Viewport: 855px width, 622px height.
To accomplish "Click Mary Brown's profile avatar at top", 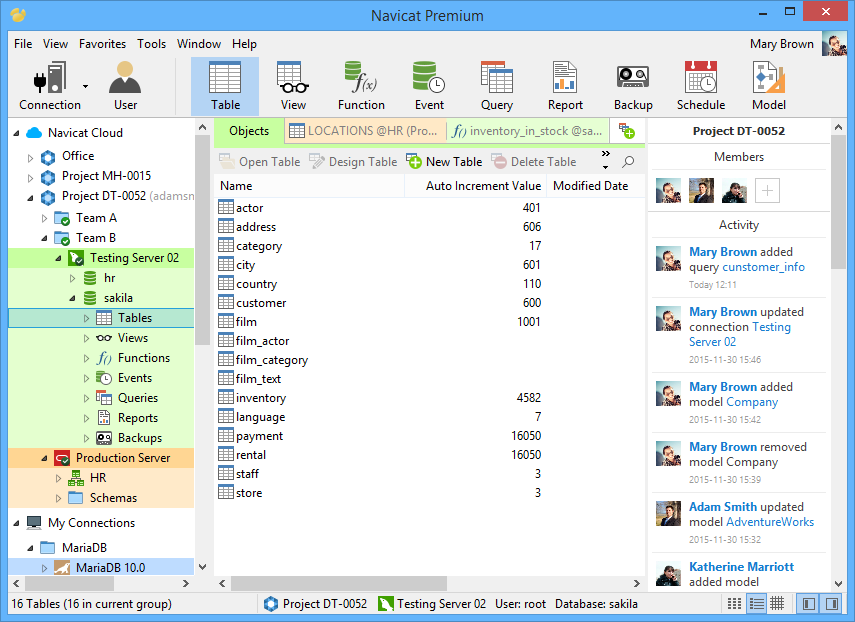I will click(834, 44).
